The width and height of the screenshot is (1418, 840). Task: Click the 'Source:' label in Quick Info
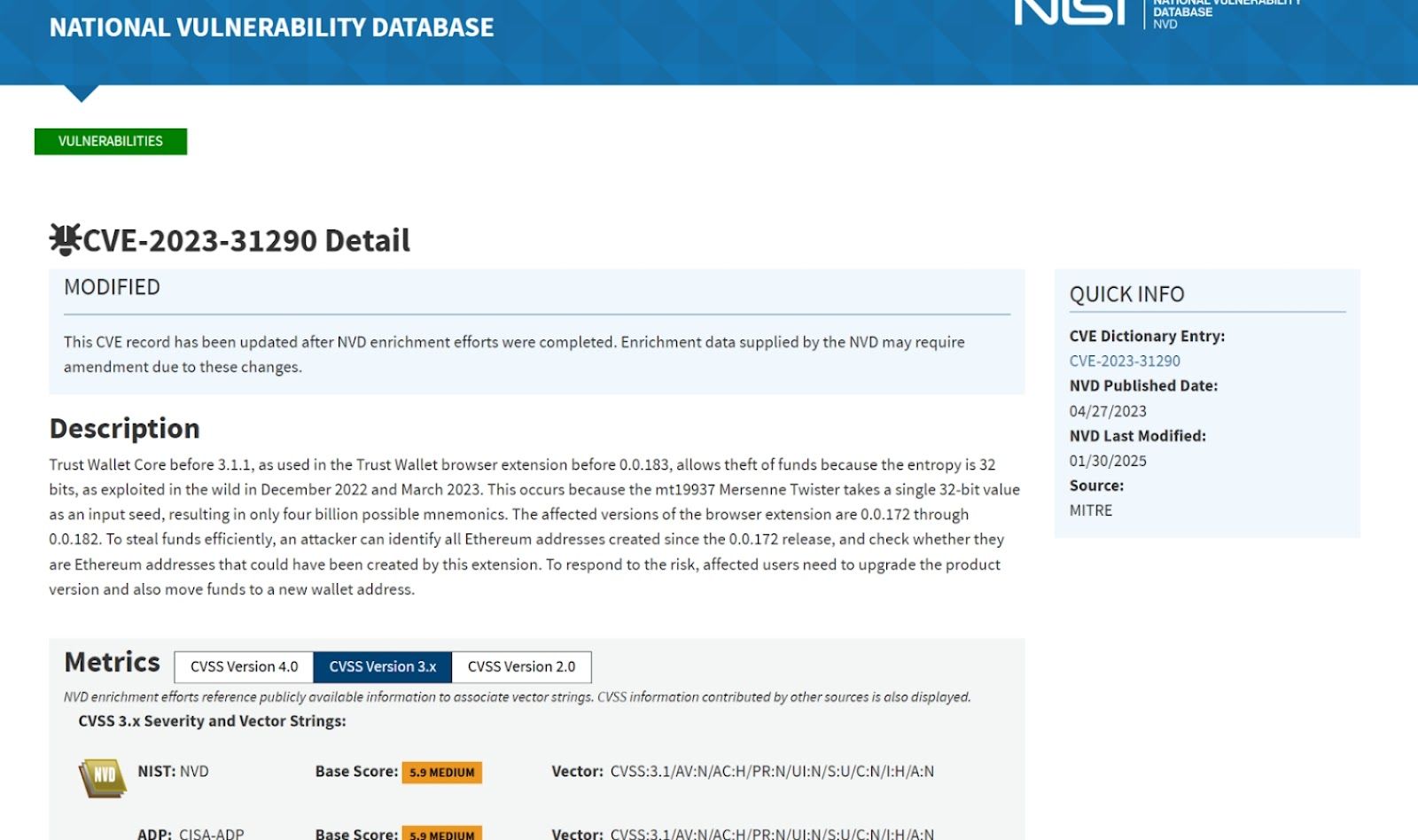pos(1096,486)
